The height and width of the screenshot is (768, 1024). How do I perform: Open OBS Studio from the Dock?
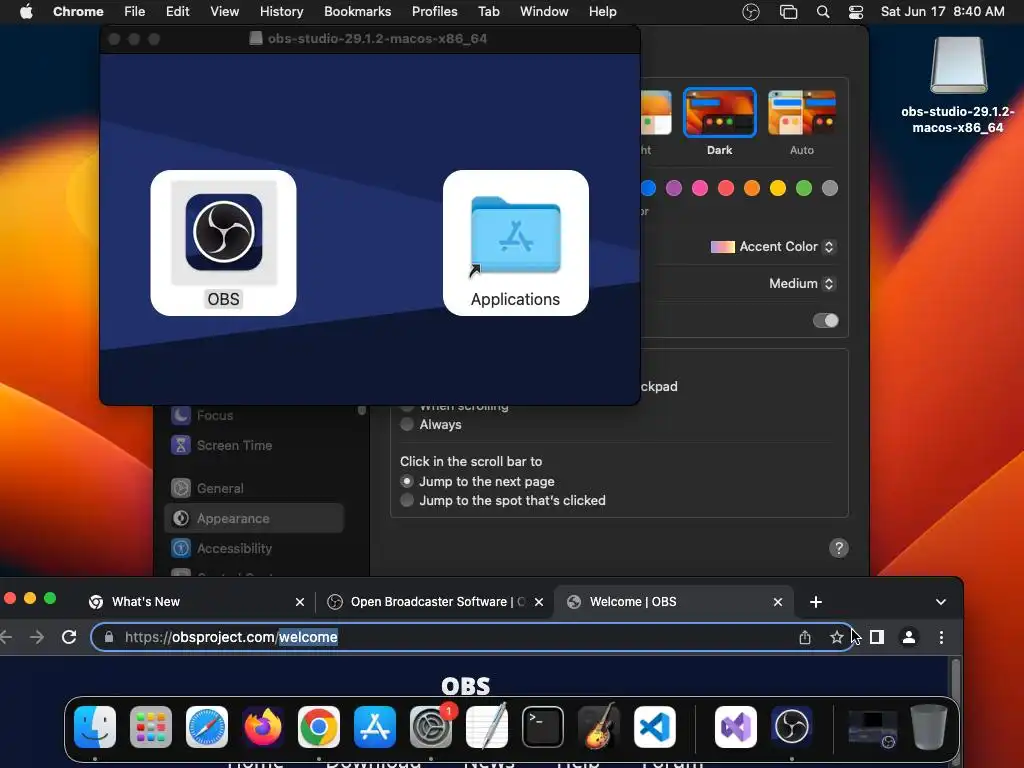tap(792, 727)
